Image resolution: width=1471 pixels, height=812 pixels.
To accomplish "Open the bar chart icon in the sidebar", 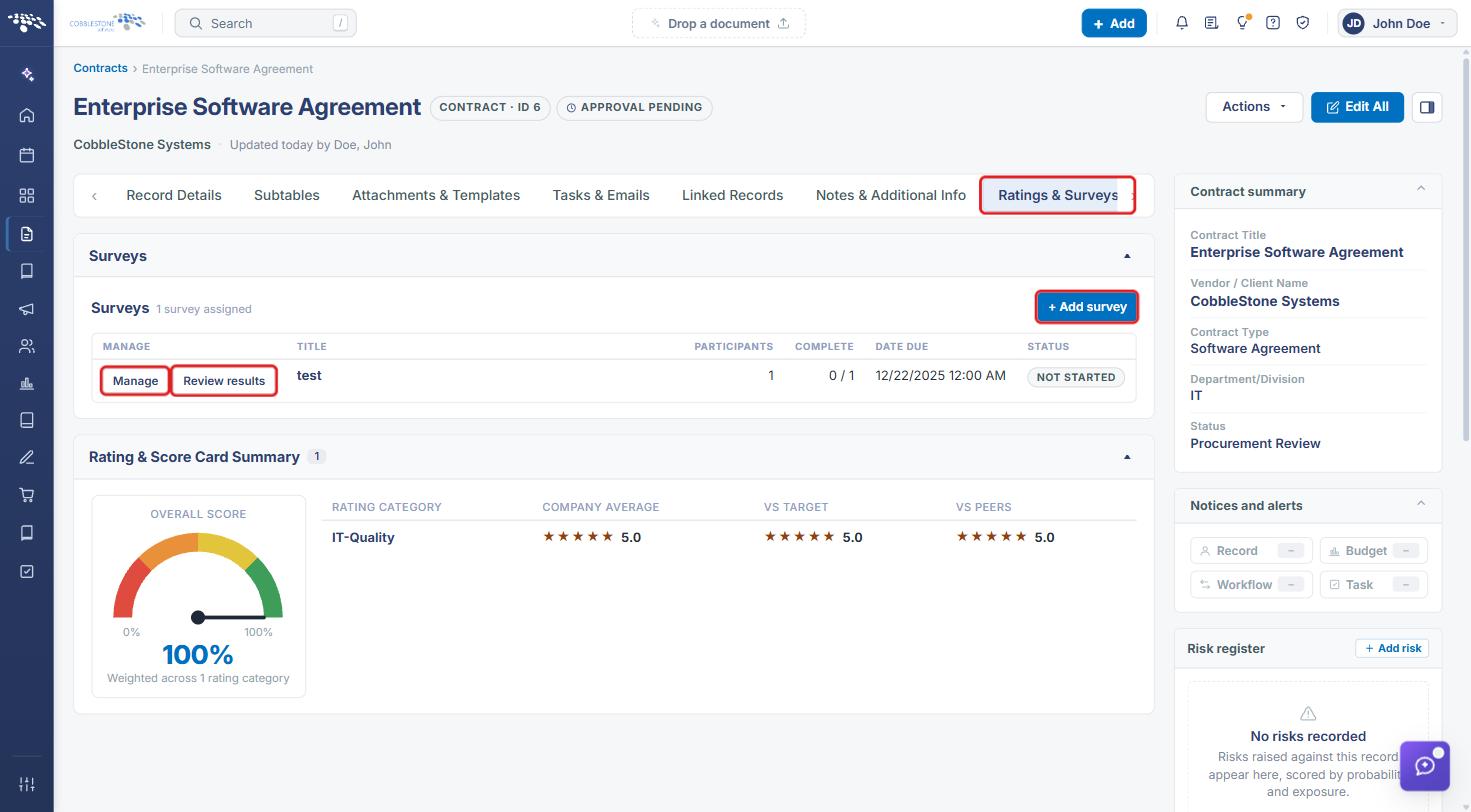I will [27, 384].
